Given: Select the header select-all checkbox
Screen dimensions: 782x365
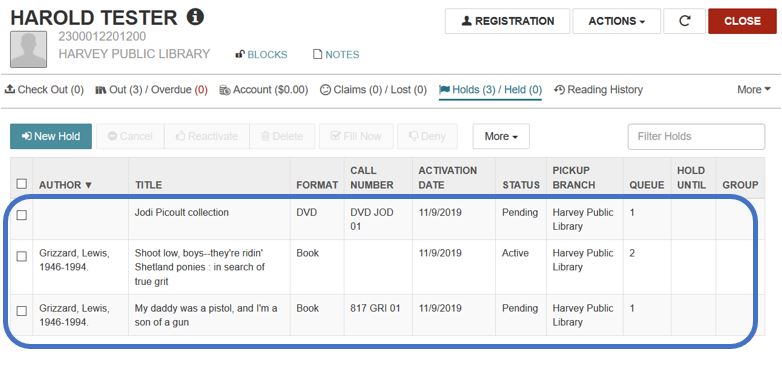Looking at the screenshot, I should click(x=21, y=184).
